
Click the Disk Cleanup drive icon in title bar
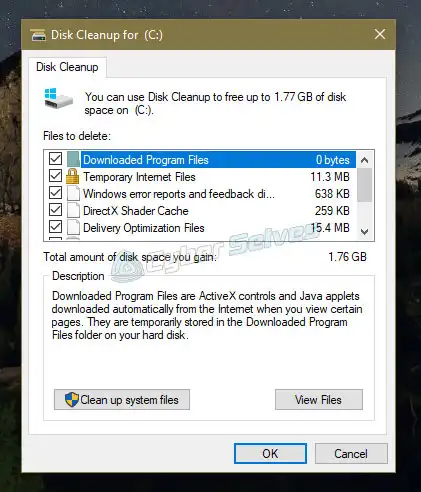coord(38,35)
